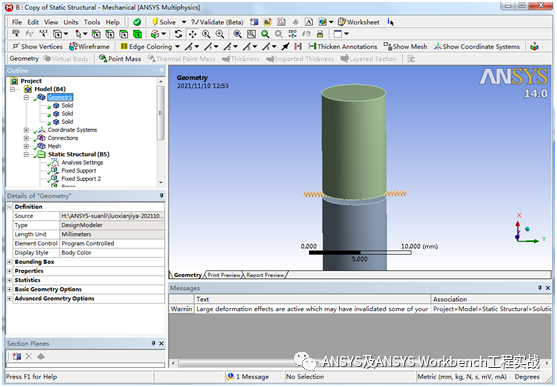Toggle Show Mesh
This screenshot has width=557, height=387.
(x=405, y=47)
